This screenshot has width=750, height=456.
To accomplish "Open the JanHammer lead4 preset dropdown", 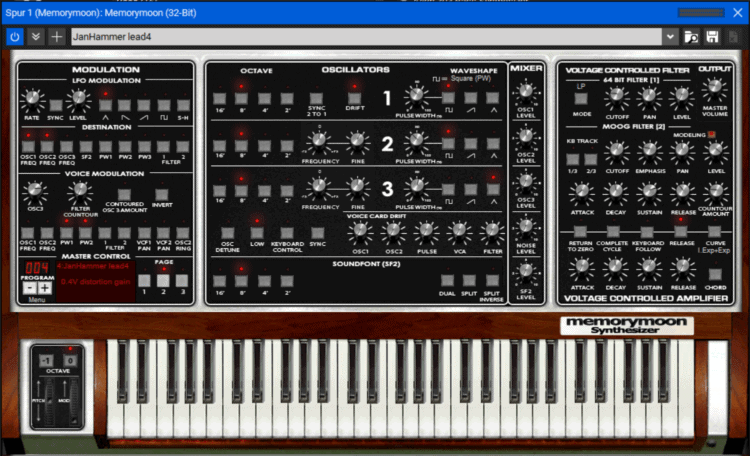I will point(670,37).
